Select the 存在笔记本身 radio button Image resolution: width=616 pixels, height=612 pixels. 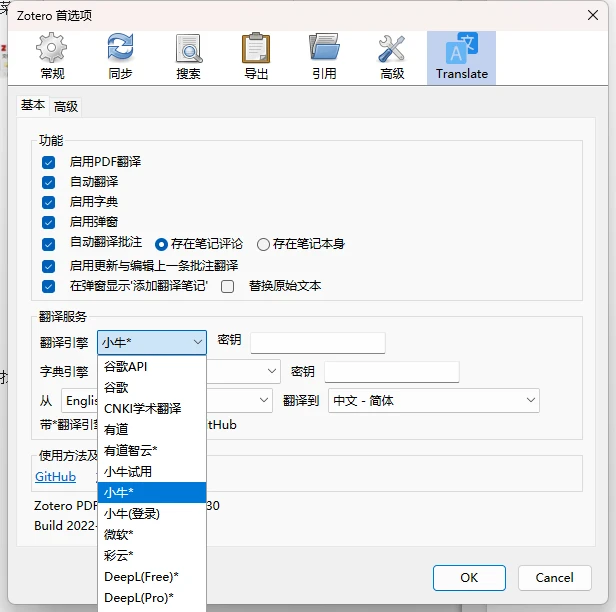point(263,244)
